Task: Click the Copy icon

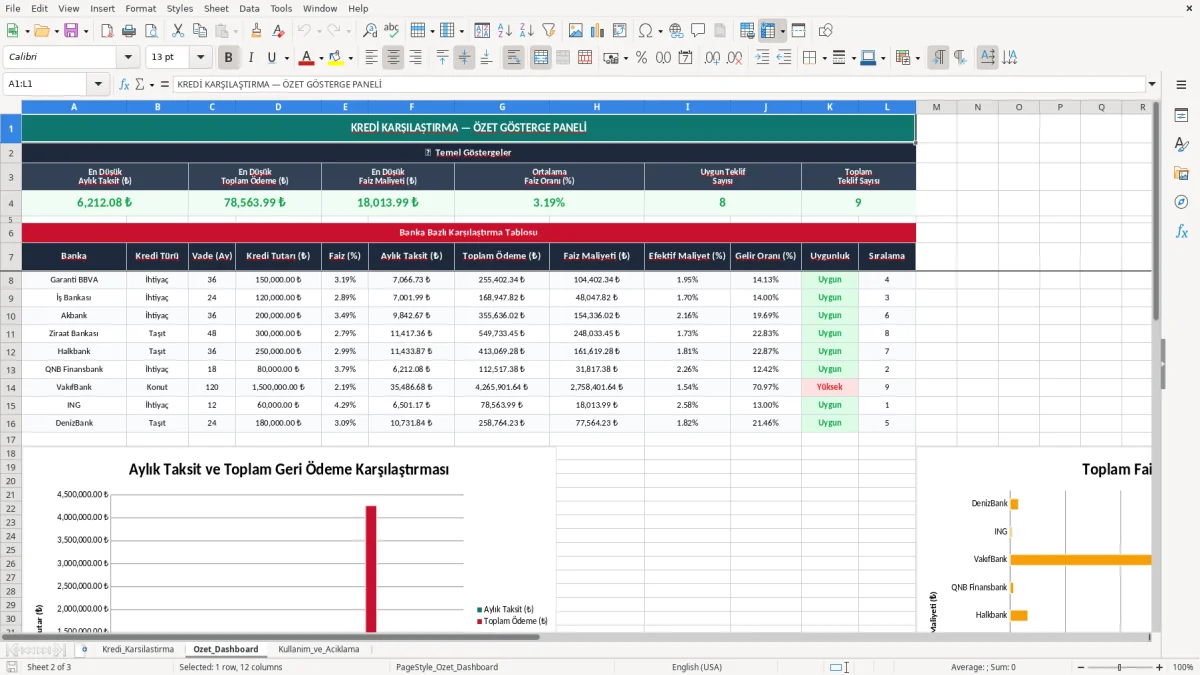Action: pyautogui.click(x=199, y=31)
